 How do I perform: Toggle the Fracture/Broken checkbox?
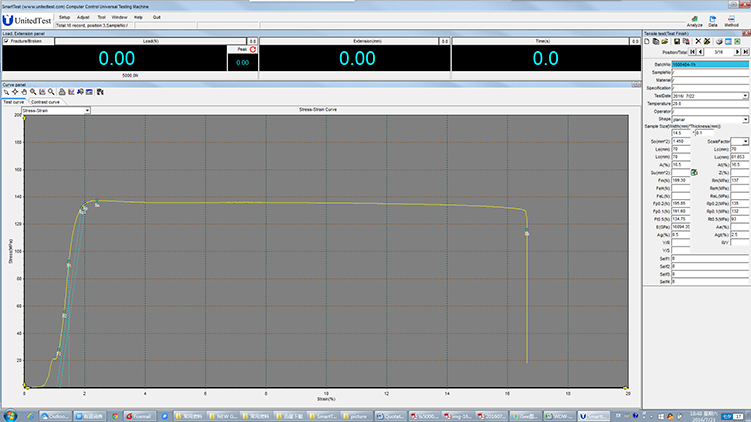(7, 41)
